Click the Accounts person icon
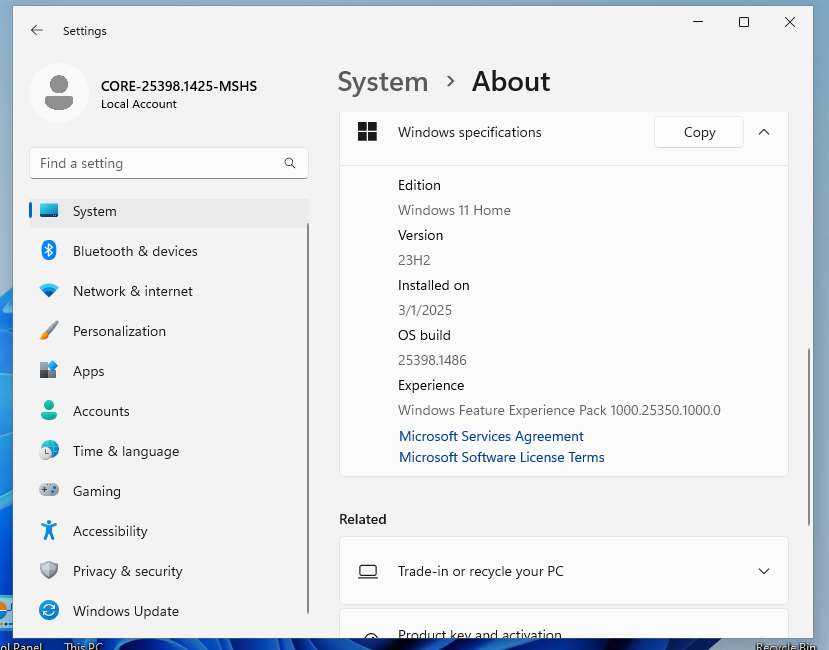The height and width of the screenshot is (650, 829). [49, 410]
